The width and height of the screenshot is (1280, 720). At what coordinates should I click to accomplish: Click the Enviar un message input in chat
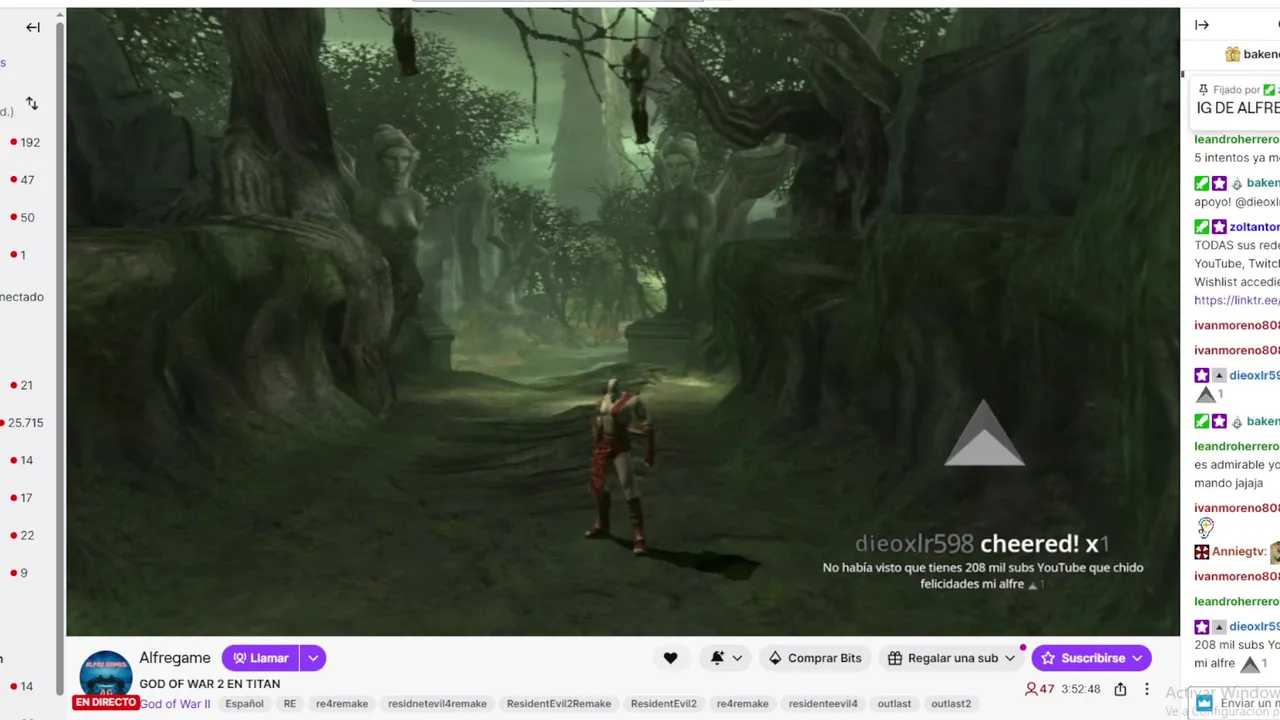click(1237, 703)
